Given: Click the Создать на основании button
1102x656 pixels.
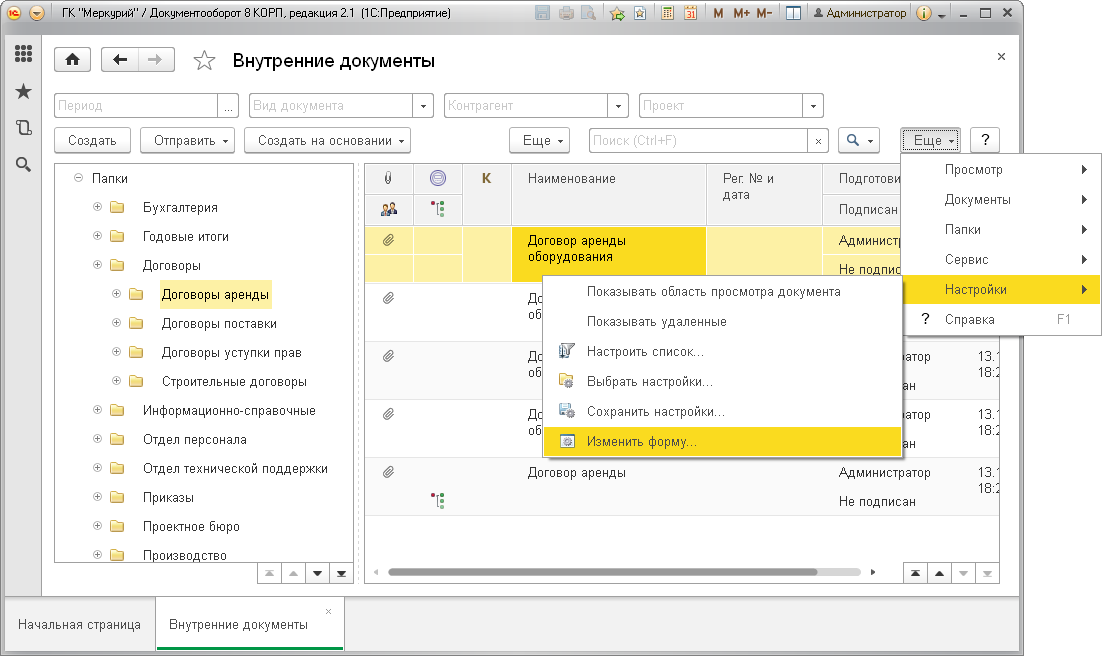Looking at the screenshot, I should pos(328,140).
